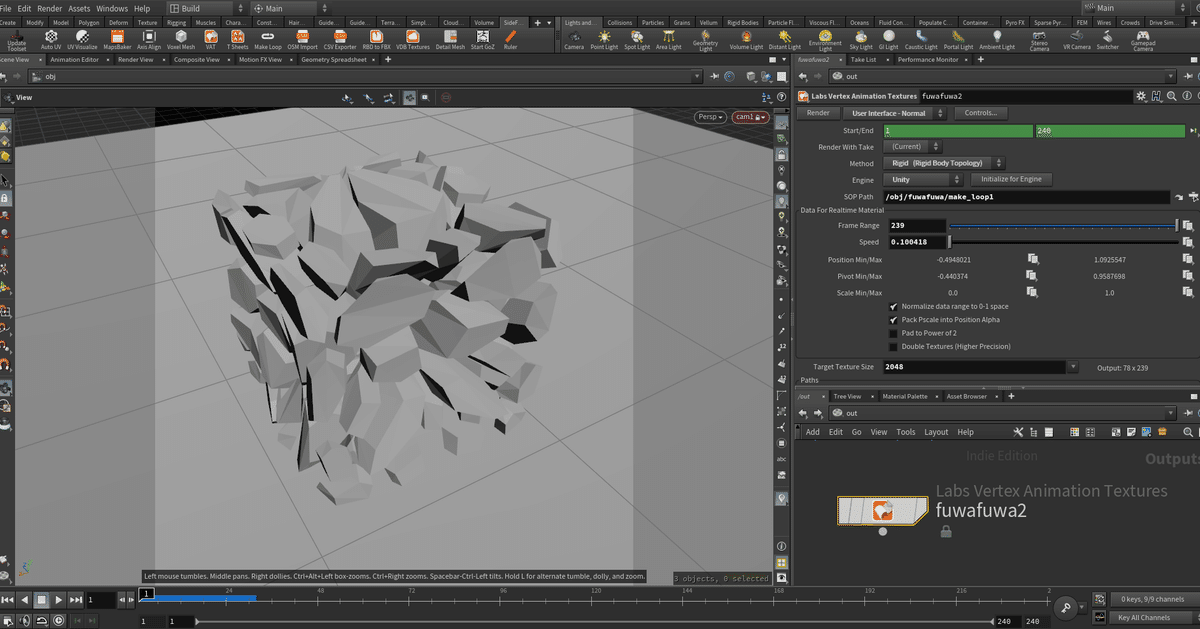Launch the CSV Exporter shelf tool
This screenshot has width=1200, height=629.
tap(340, 39)
